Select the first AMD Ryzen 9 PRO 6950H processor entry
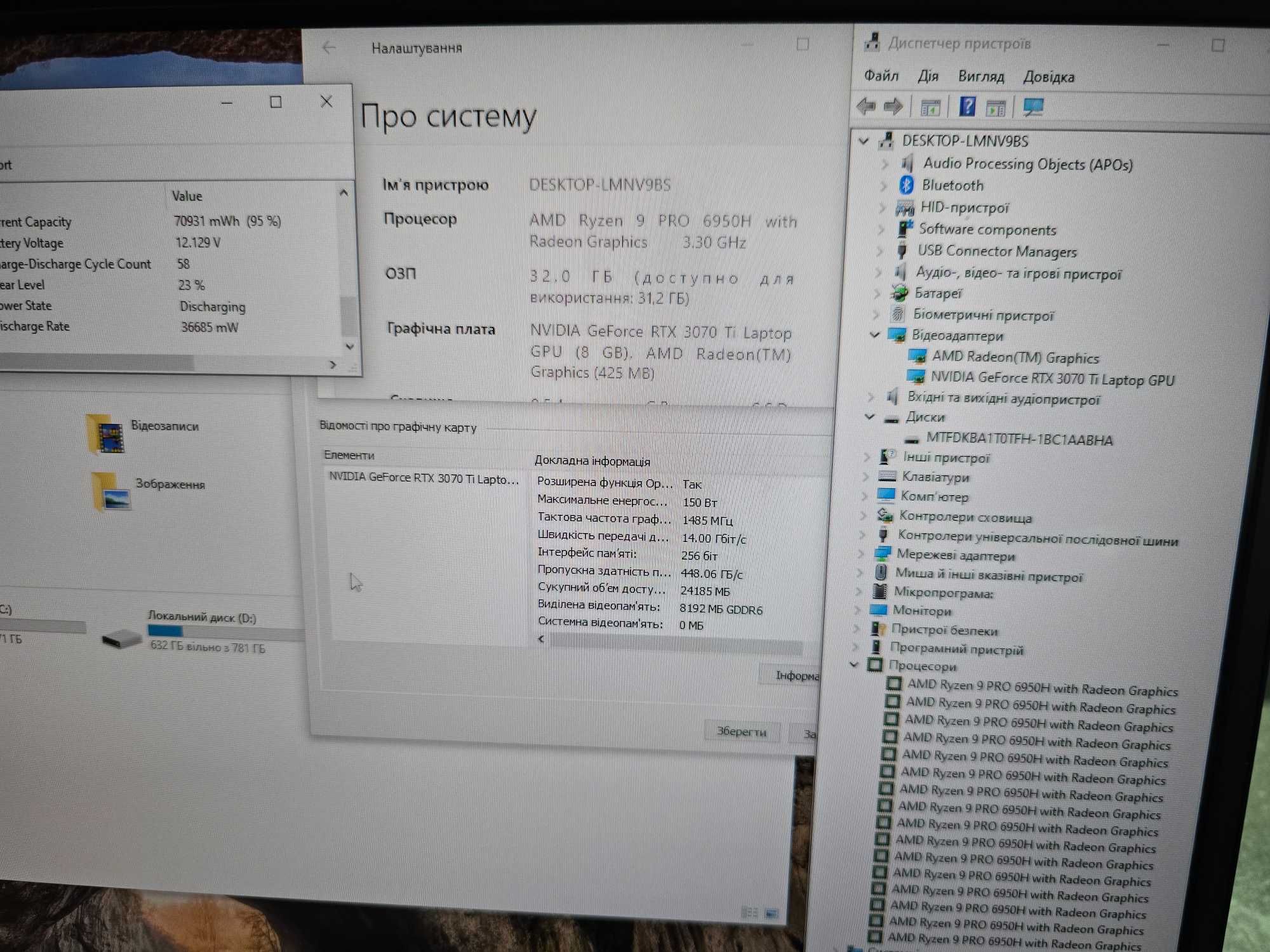The height and width of the screenshot is (952, 1270). pyautogui.click(x=1042, y=687)
